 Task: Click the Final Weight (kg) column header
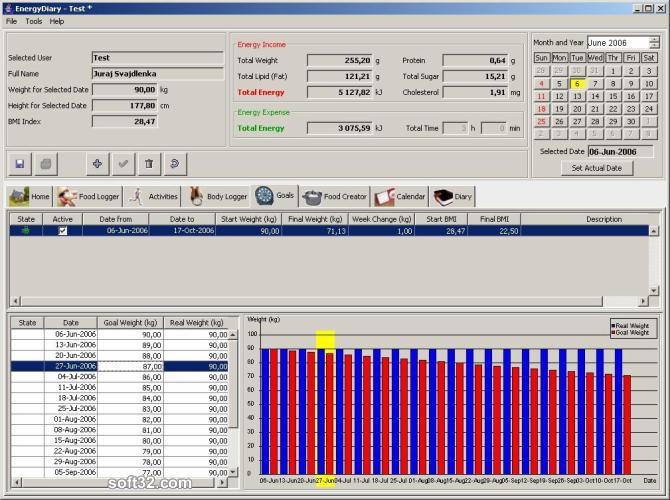coord(315,219)
